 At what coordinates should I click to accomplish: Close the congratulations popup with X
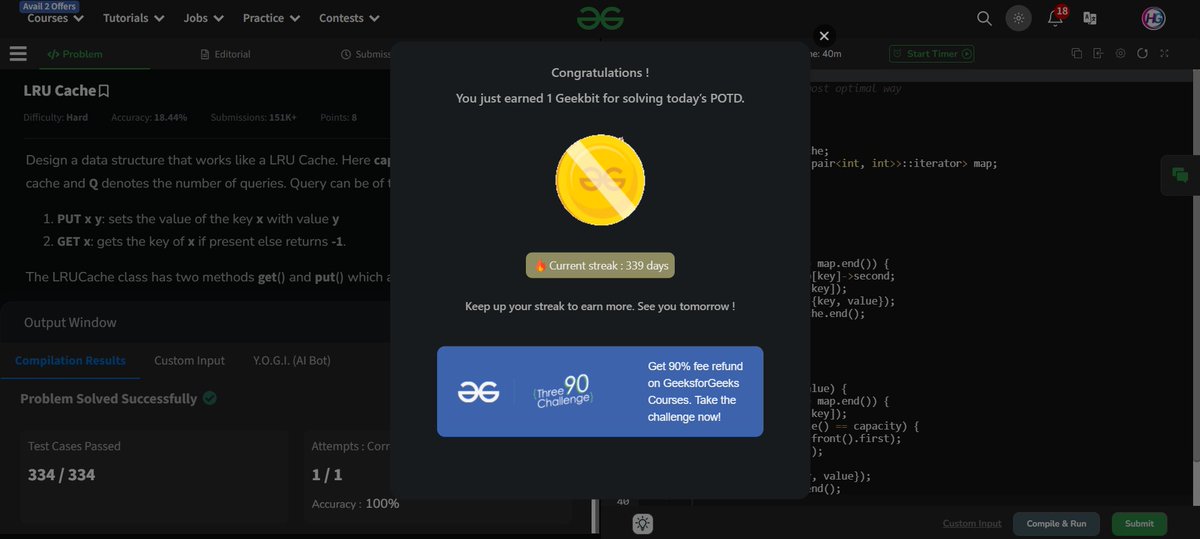coord(824,36)
